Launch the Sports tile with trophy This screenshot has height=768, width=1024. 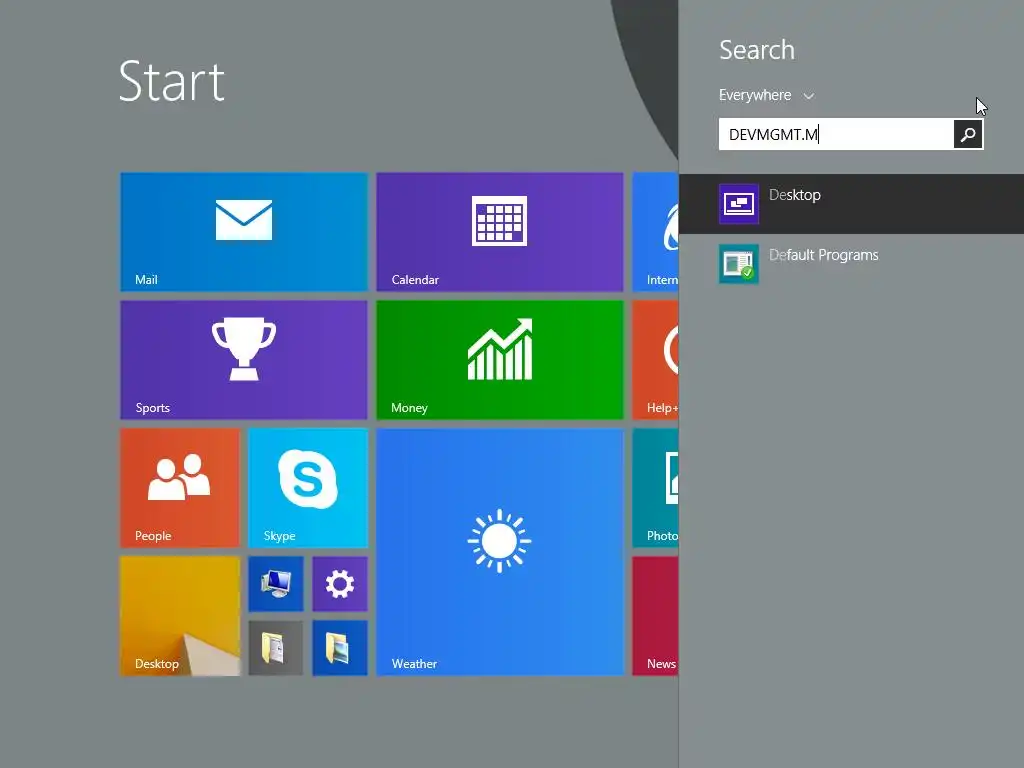(x=244, y=360)
